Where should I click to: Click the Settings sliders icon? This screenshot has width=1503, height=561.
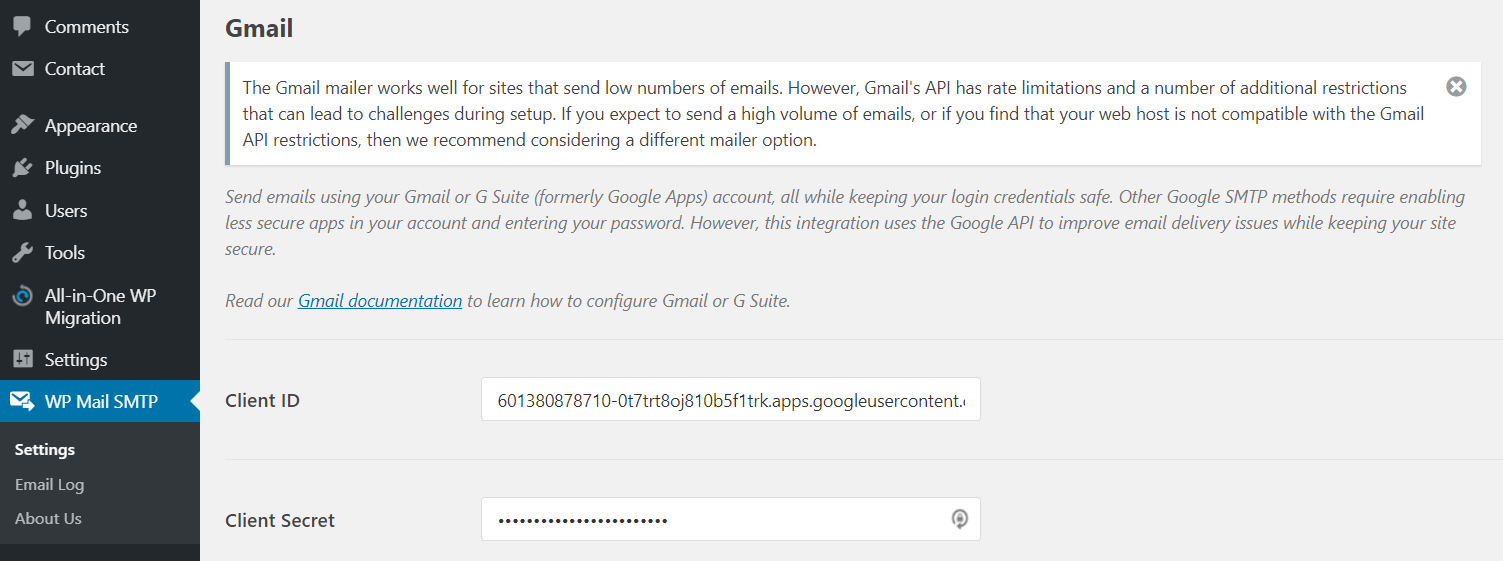coord(22,359)
